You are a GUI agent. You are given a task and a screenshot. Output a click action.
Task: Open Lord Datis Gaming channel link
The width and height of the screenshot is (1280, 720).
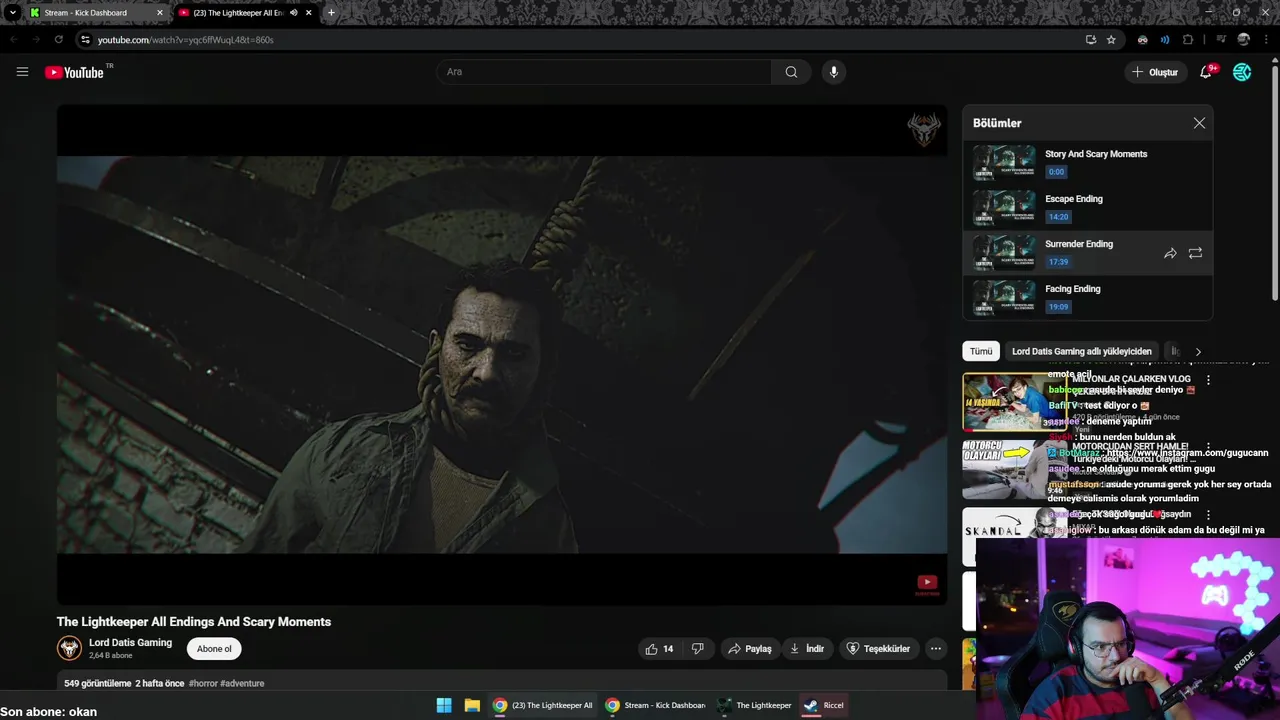pyautogui.click(x=130, y=643)
